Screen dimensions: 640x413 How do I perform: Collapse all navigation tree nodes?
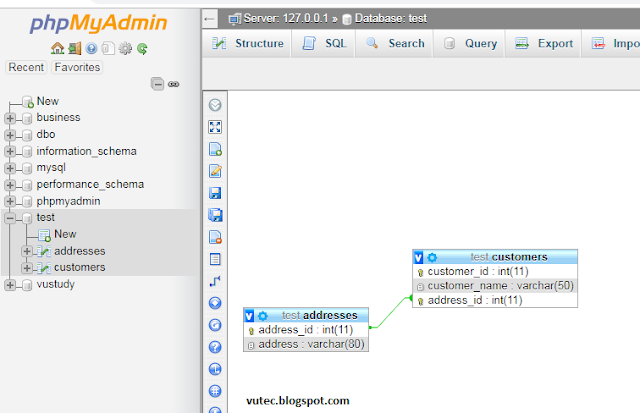(x=158, y=84)
